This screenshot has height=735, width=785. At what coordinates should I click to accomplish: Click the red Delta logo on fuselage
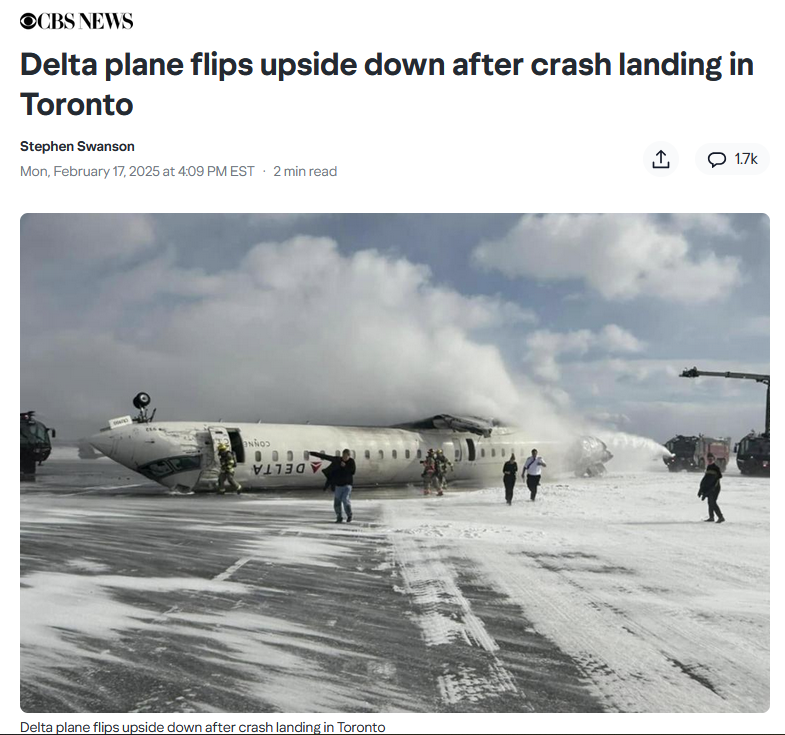(x=316, y=468)
